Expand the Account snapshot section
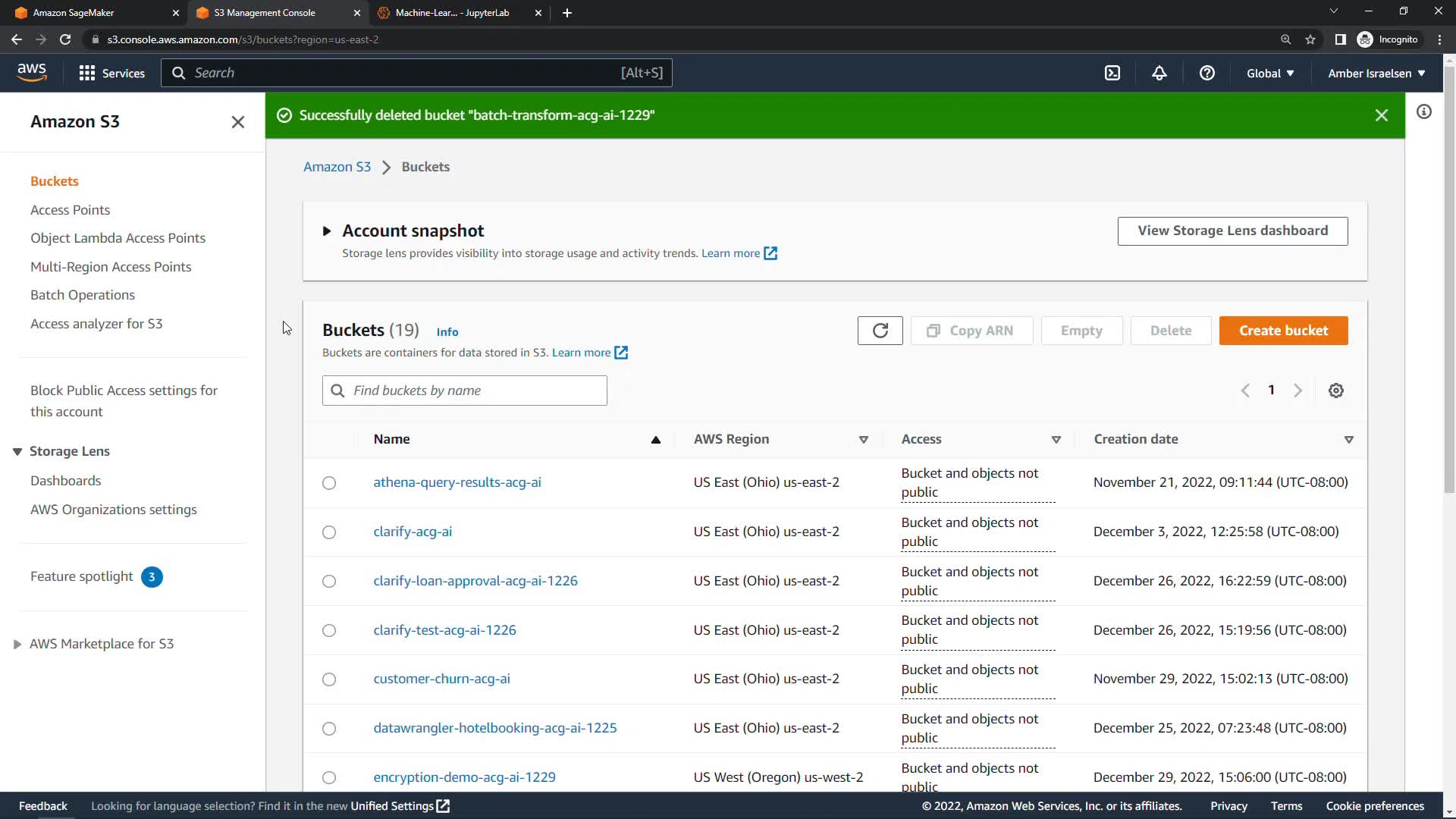 [327, 231]
